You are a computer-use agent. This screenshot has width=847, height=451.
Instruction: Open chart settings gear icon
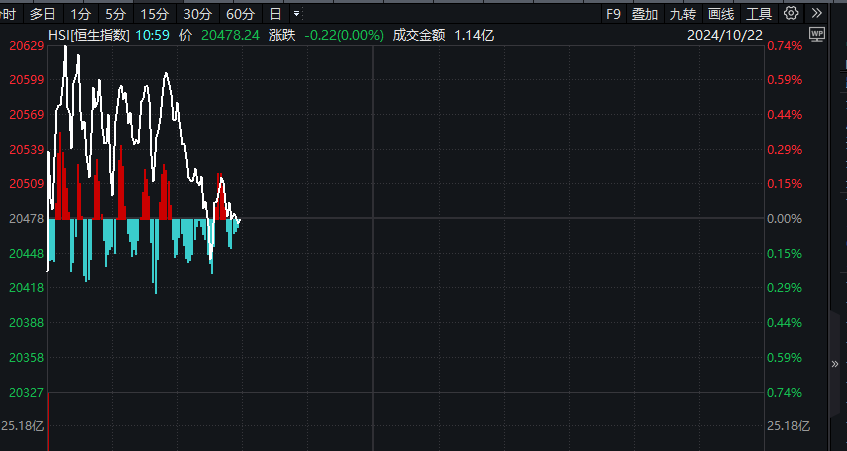(791, 14)
